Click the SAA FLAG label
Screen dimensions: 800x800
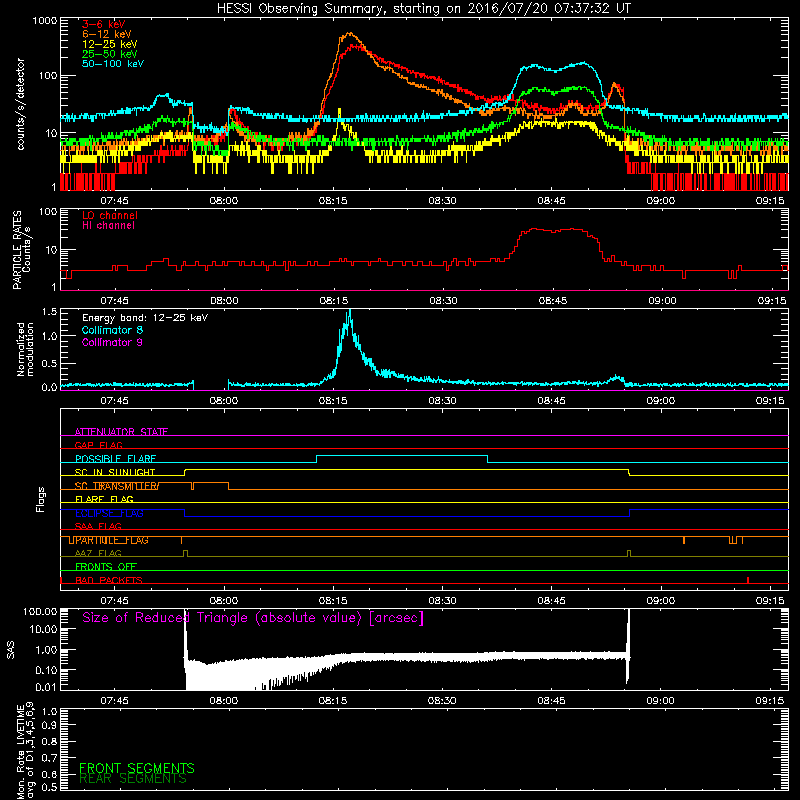98,526
